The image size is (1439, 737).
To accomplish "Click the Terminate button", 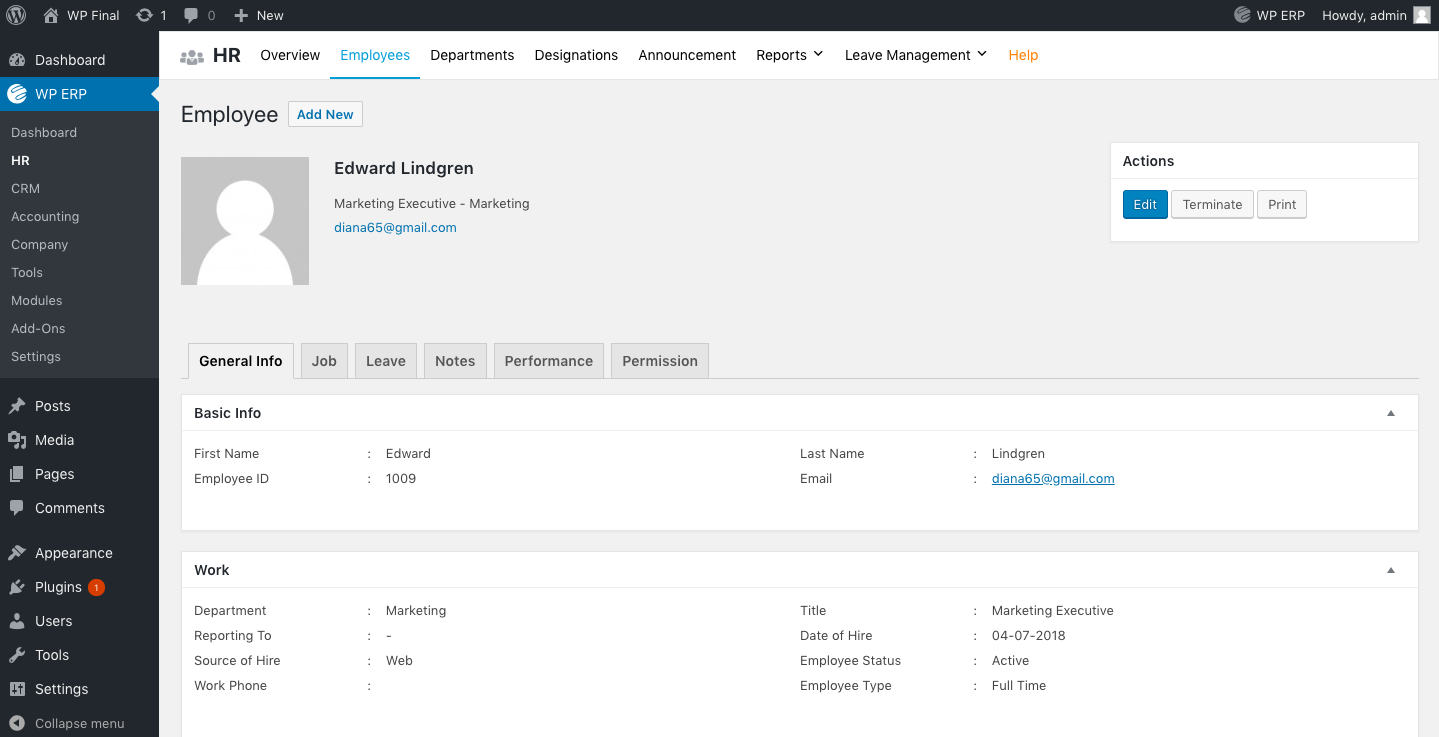I will (1211, 204).
